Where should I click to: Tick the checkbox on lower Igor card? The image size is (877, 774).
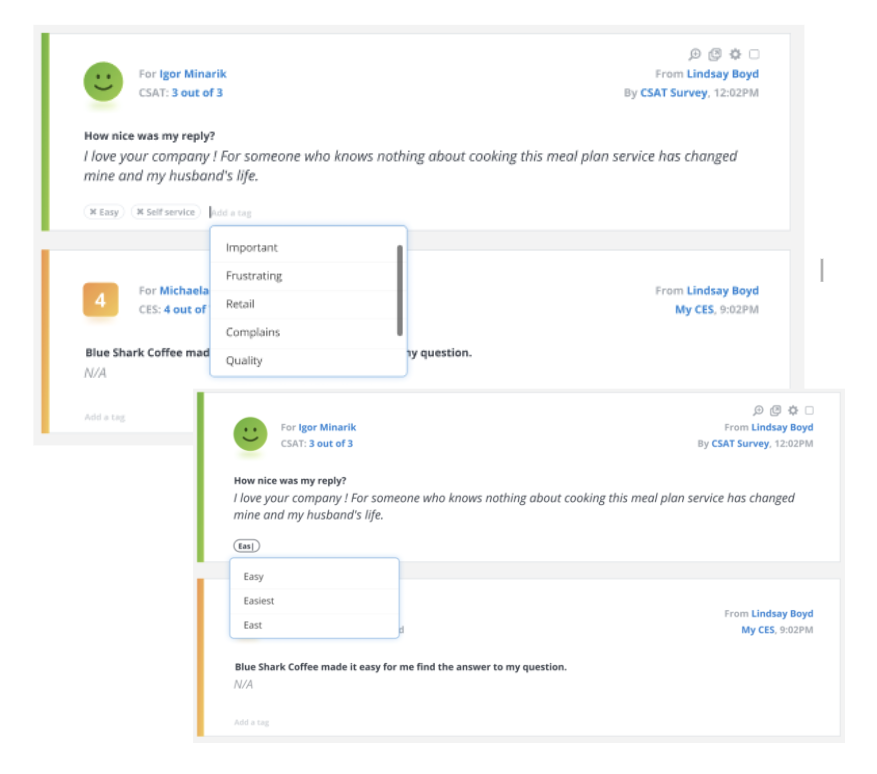[x=809, y=410]
